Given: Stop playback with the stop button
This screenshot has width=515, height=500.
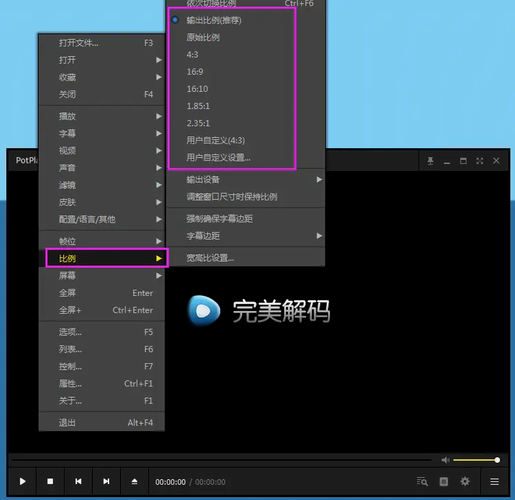Looking at the screenshot, I should [x=50, y=481].
